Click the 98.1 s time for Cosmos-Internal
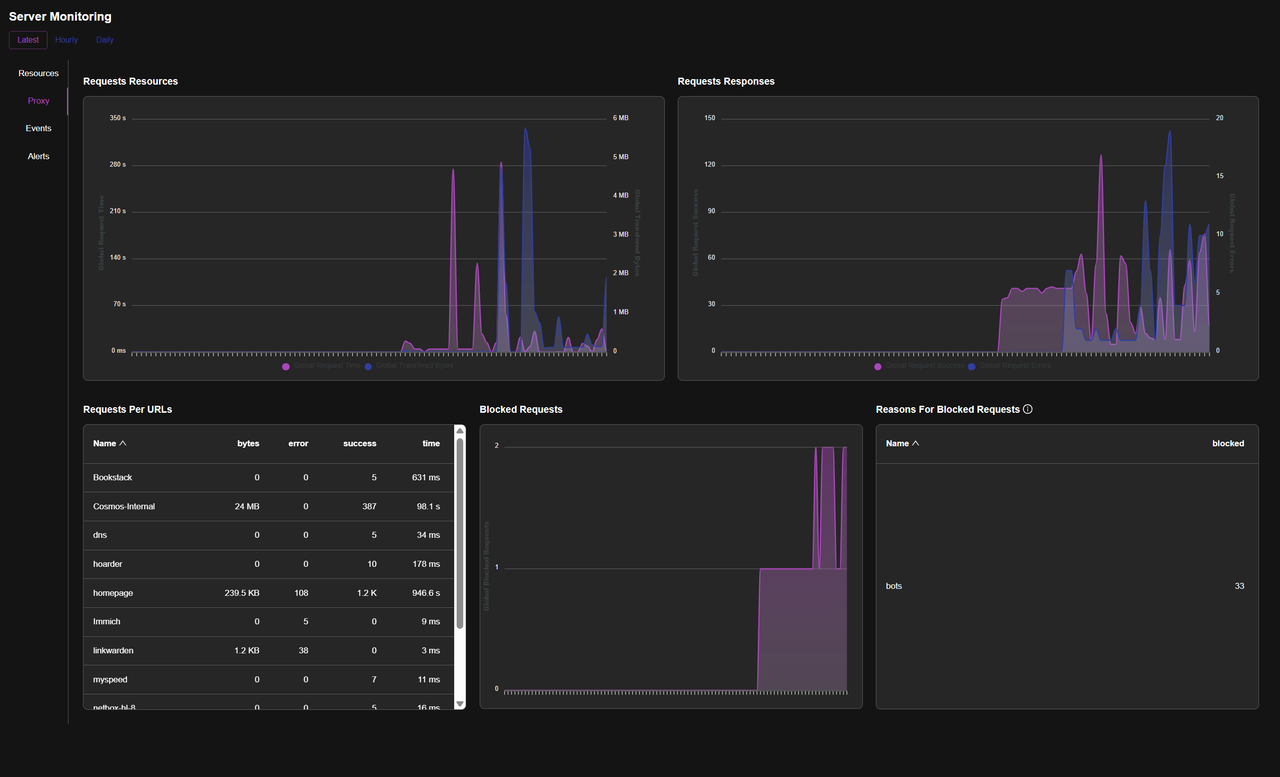The image size is (1280, 777). point(428,507)
